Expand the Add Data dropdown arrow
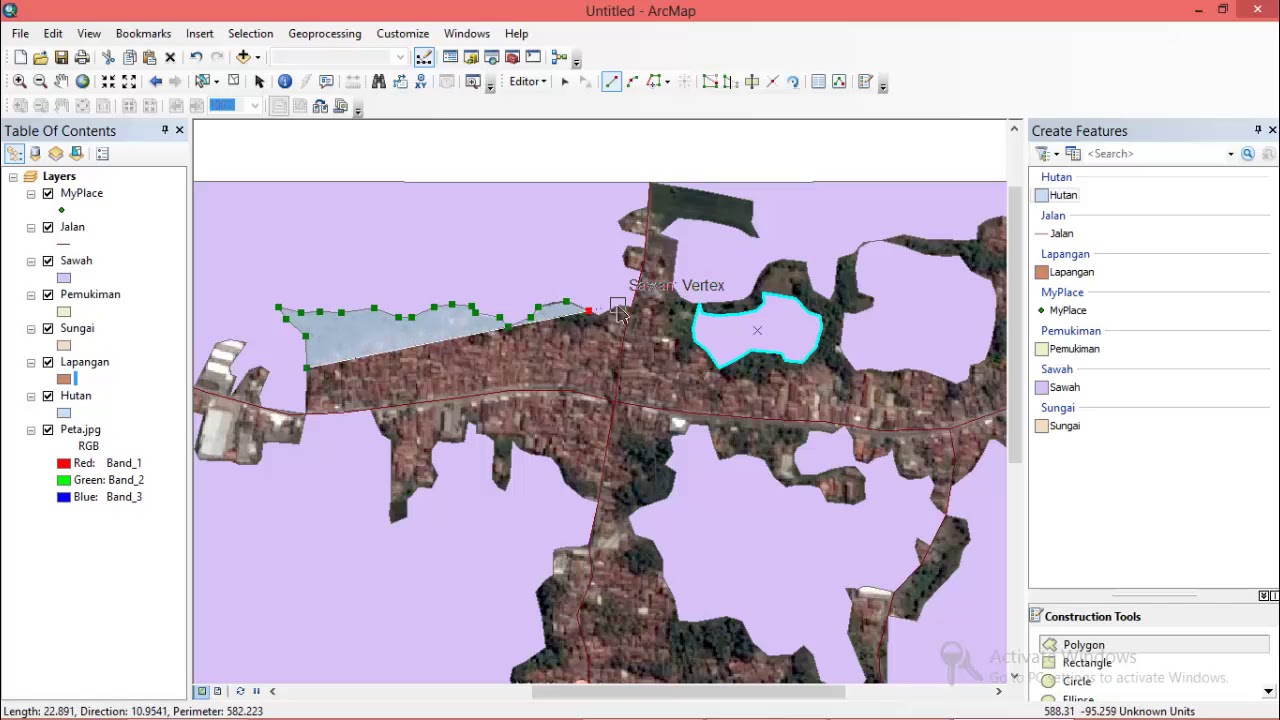This screenshot has width=1280, height=720. (257, 57)
